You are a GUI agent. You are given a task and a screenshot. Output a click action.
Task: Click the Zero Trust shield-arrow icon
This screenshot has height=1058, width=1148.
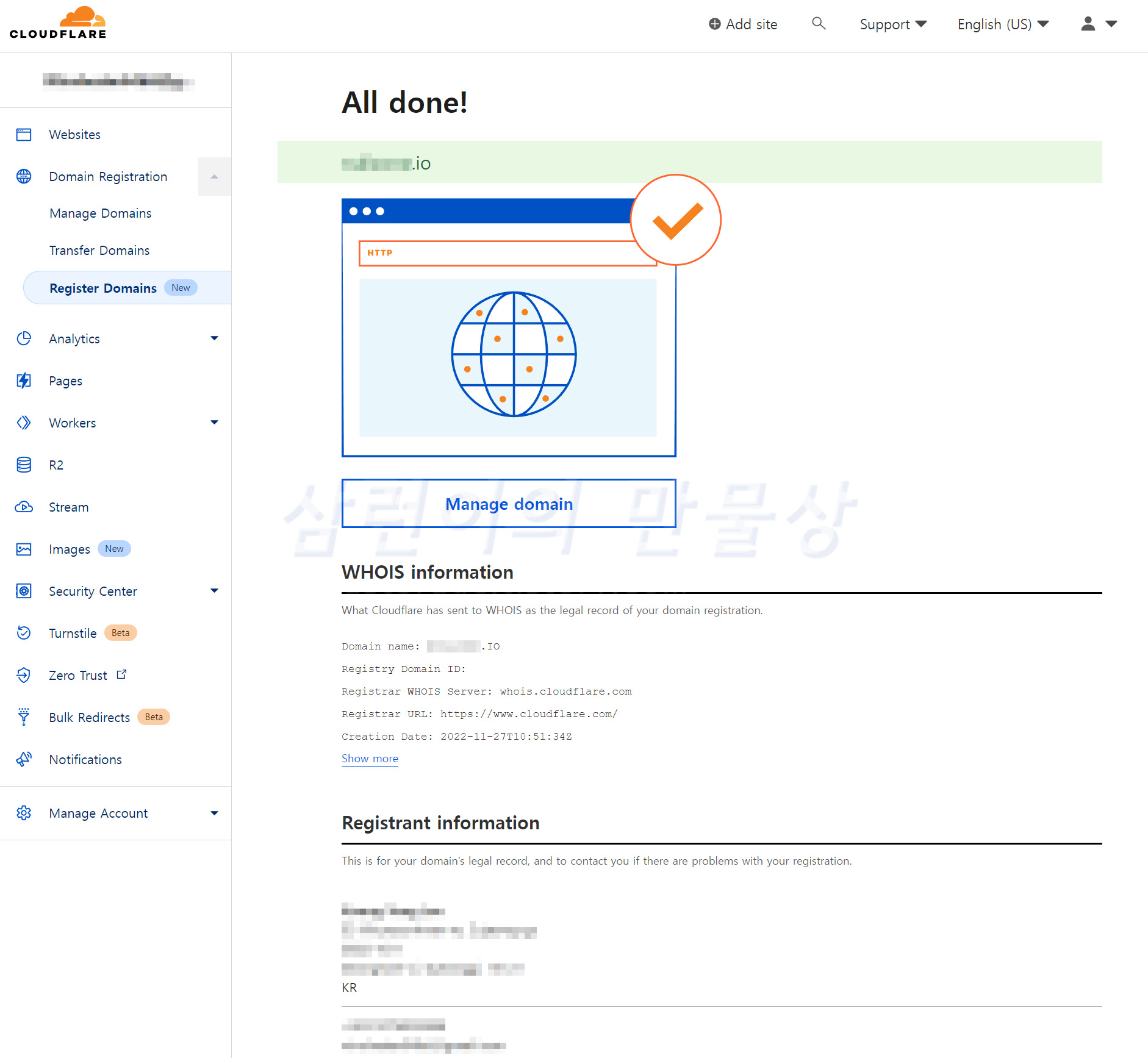click(x=24, y=675)
